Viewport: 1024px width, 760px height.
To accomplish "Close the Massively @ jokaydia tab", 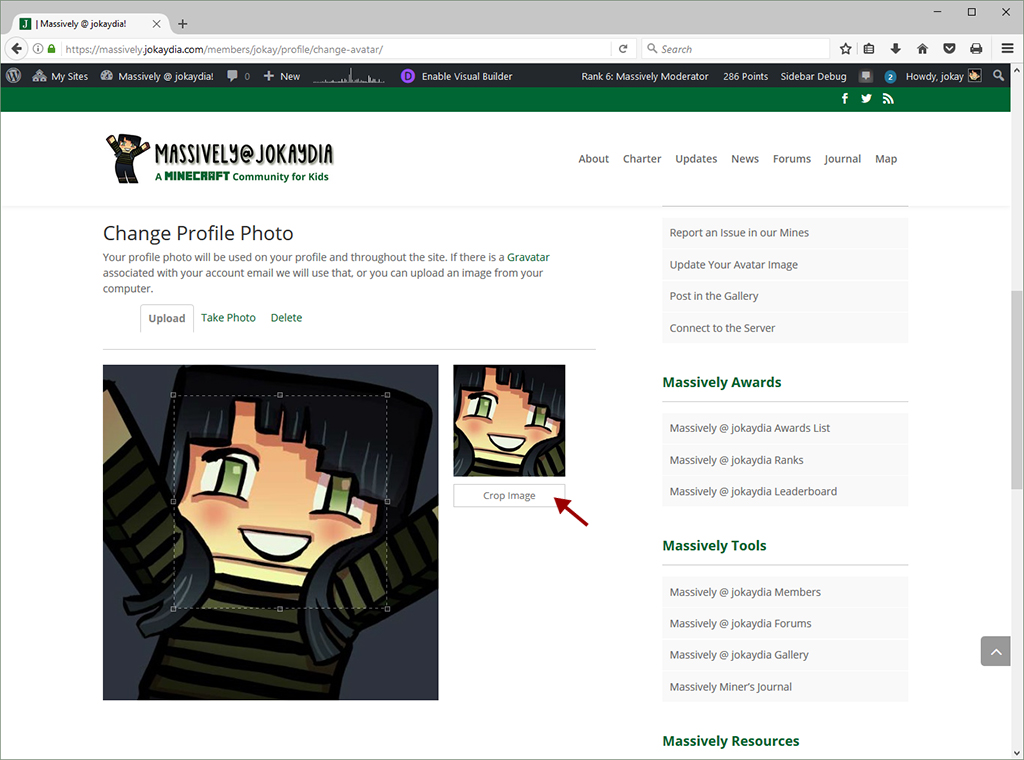I will pos(157,24).
